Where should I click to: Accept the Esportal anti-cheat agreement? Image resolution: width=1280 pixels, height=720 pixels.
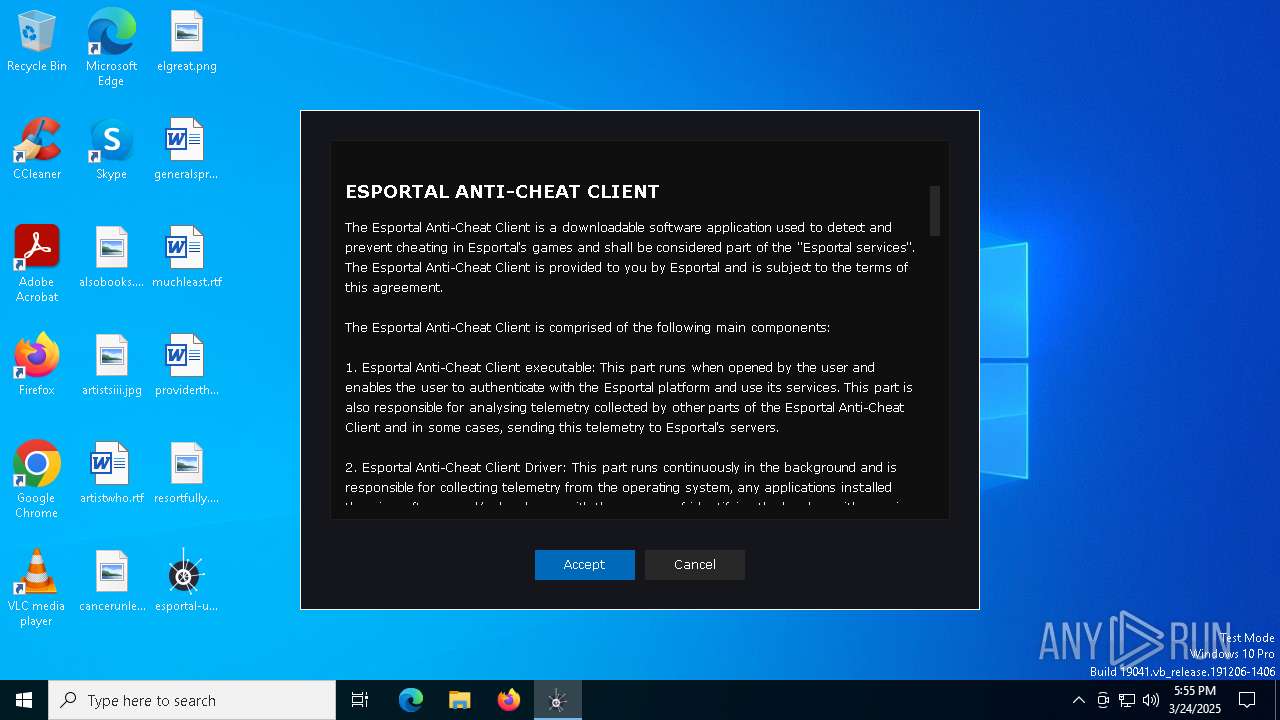coord(584,565)
